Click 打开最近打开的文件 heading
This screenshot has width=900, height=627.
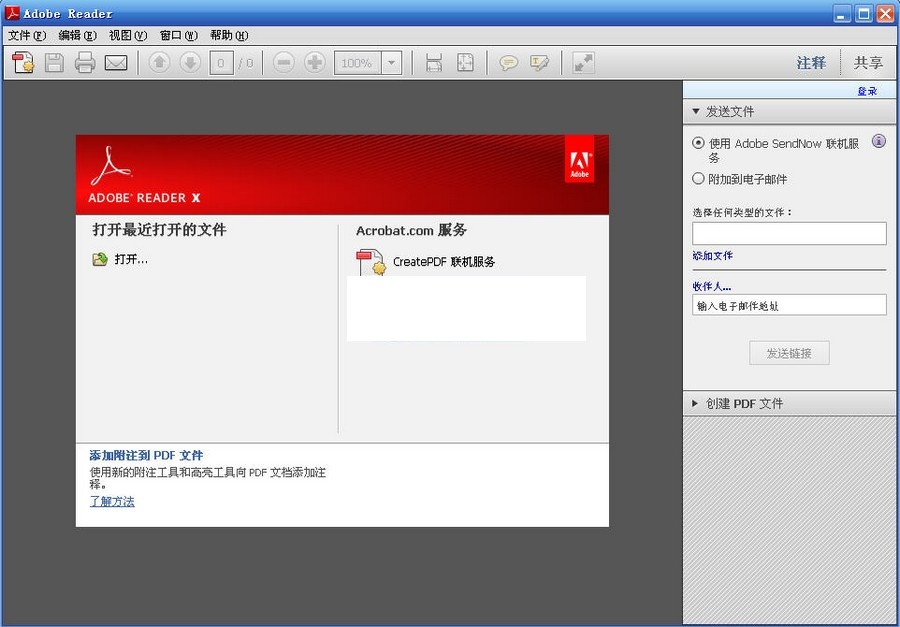point(160,230)
